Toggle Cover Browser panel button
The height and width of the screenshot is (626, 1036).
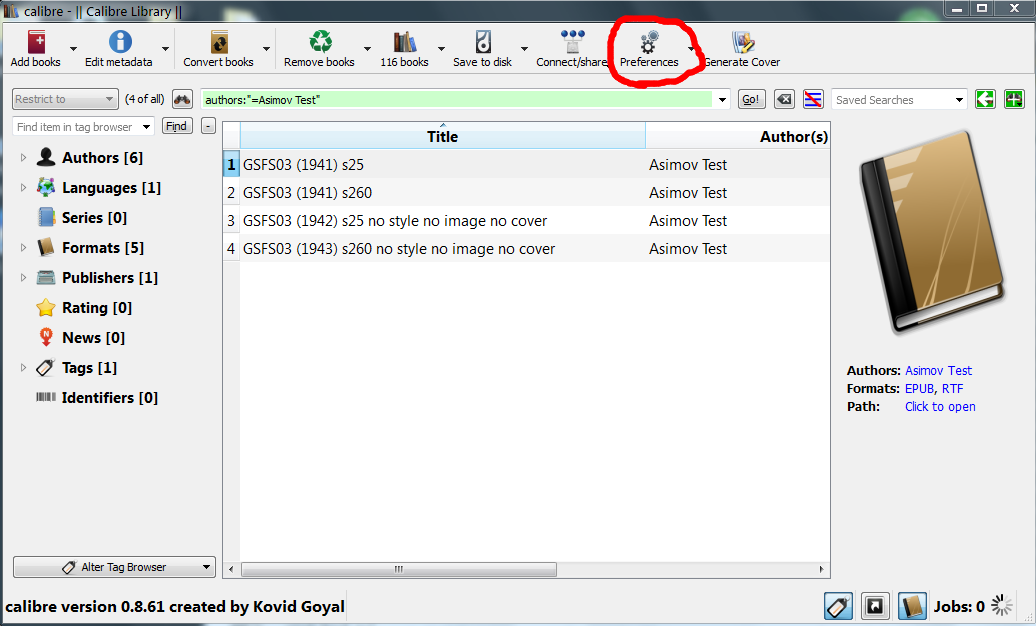(x=875, y=606)
